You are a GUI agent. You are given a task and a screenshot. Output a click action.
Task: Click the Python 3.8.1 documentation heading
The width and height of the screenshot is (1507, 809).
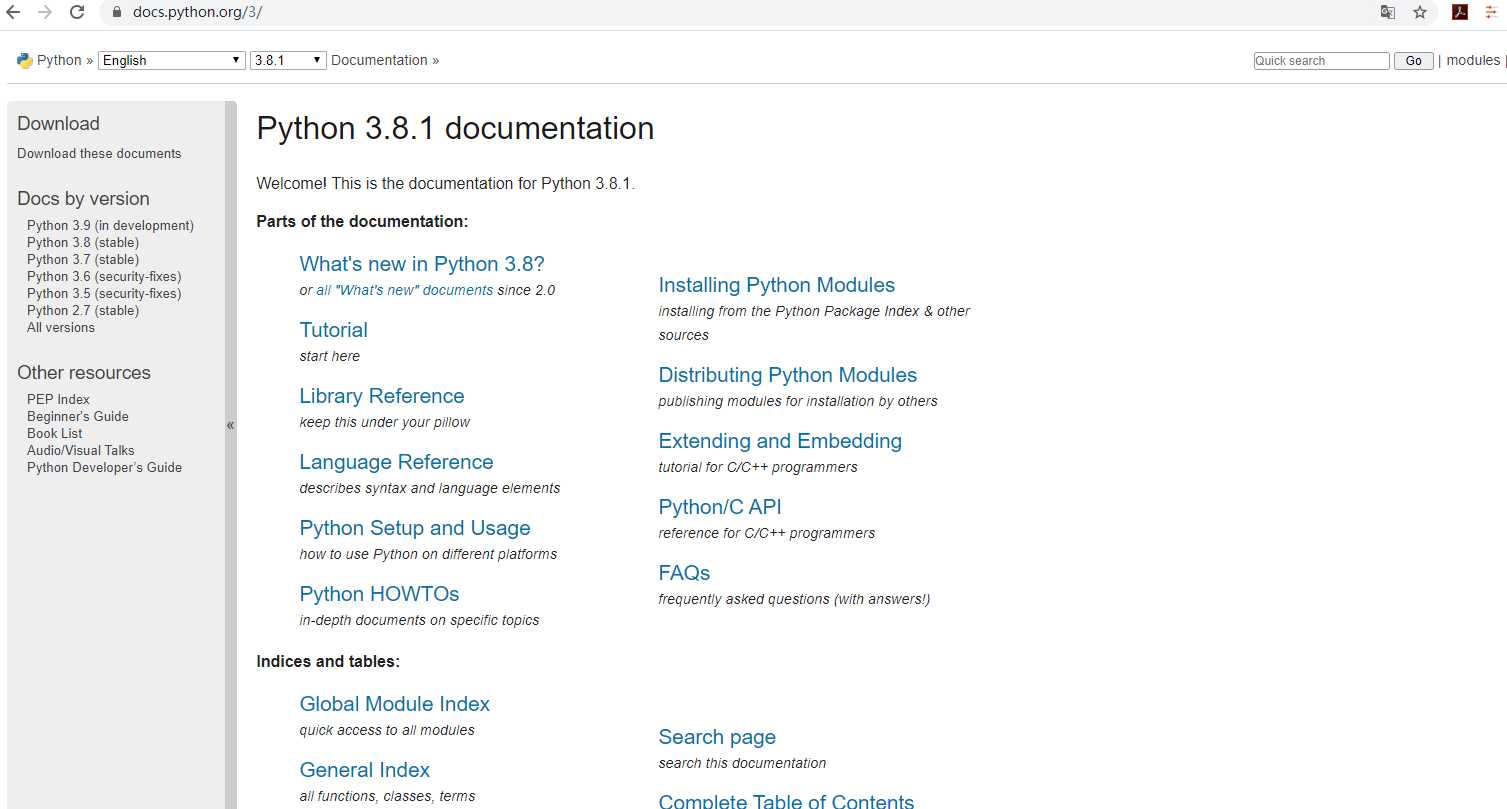455,128
